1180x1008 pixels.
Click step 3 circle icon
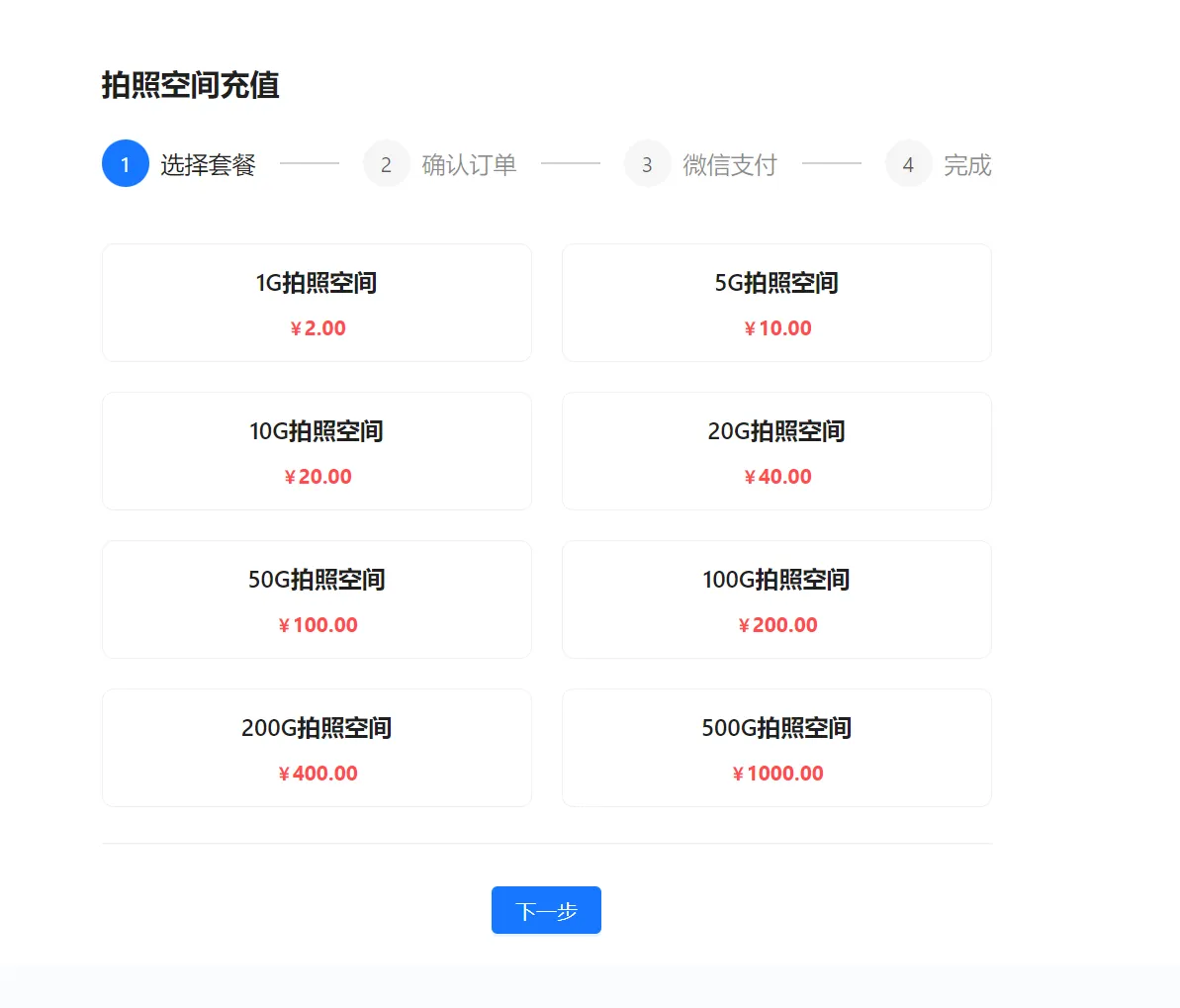(647, 163)
